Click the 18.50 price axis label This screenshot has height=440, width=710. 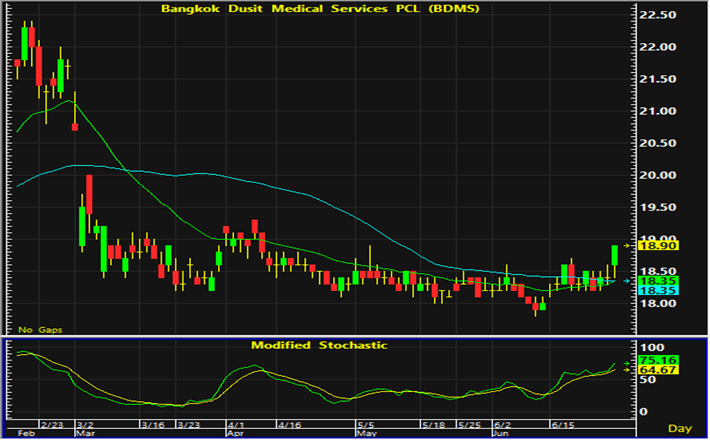pos(657,272)
